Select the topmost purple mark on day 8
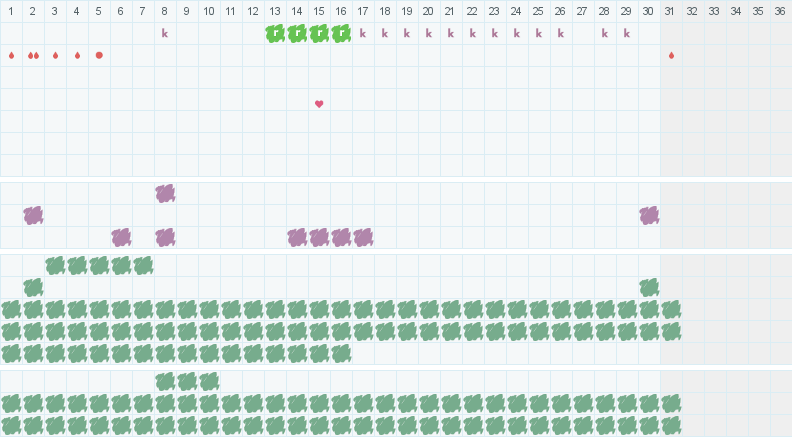 165,193
